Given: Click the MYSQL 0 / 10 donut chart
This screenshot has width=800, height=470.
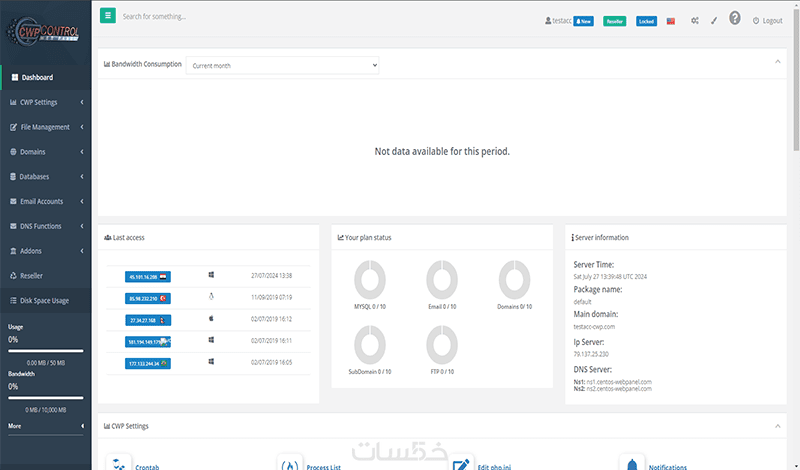Looking at the screenshot, I should 370,280.
